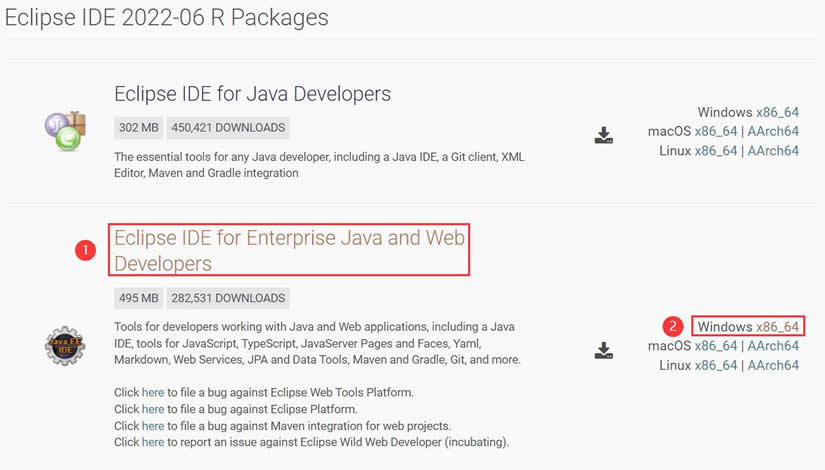This screenshot has width=825, height=470.
Task: Select the '282,531 DOWNLOADS' badge
Action: pyautogui.click(x=228, y=298)
